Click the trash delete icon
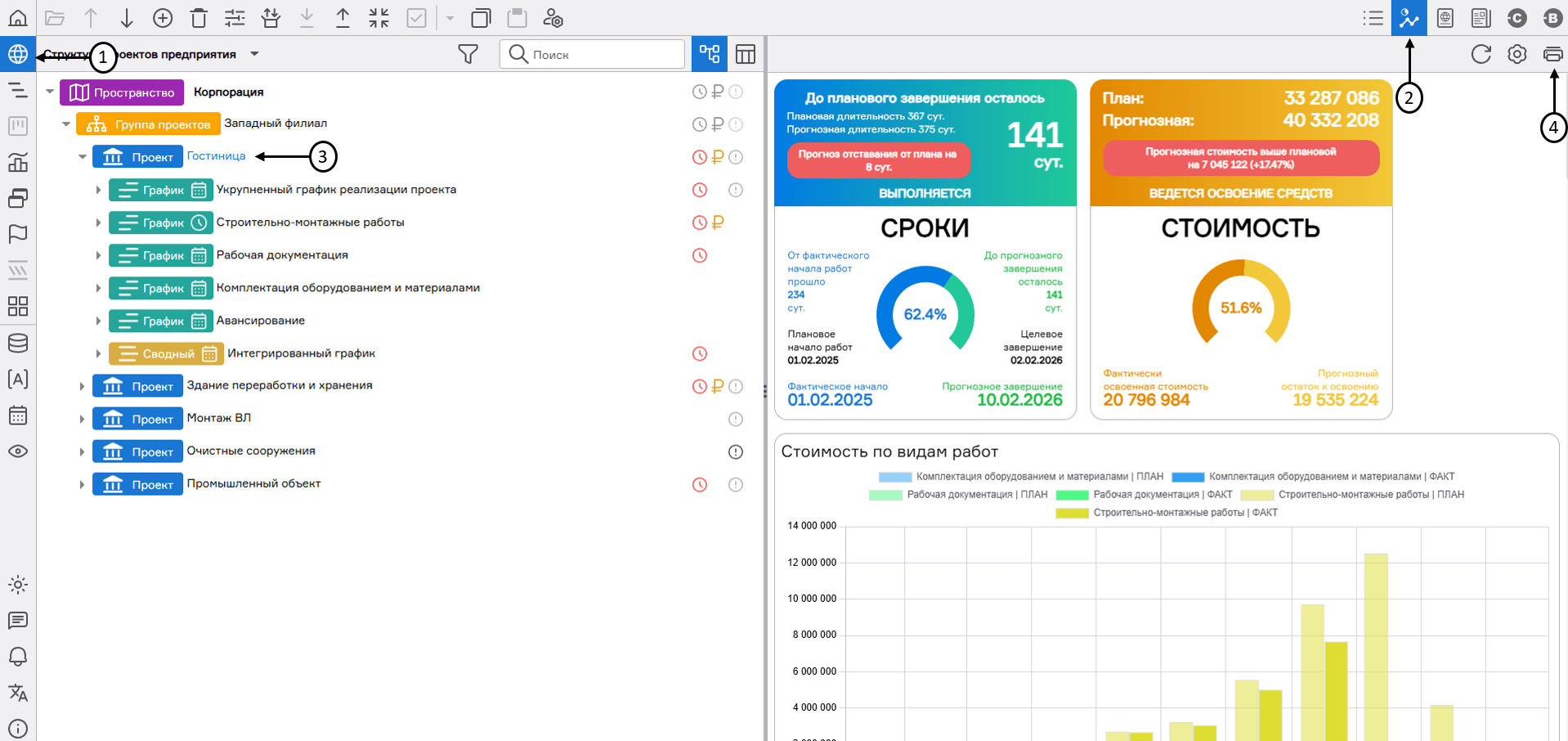The width and height of the screenshot is (1568, 741). point(199,18)
